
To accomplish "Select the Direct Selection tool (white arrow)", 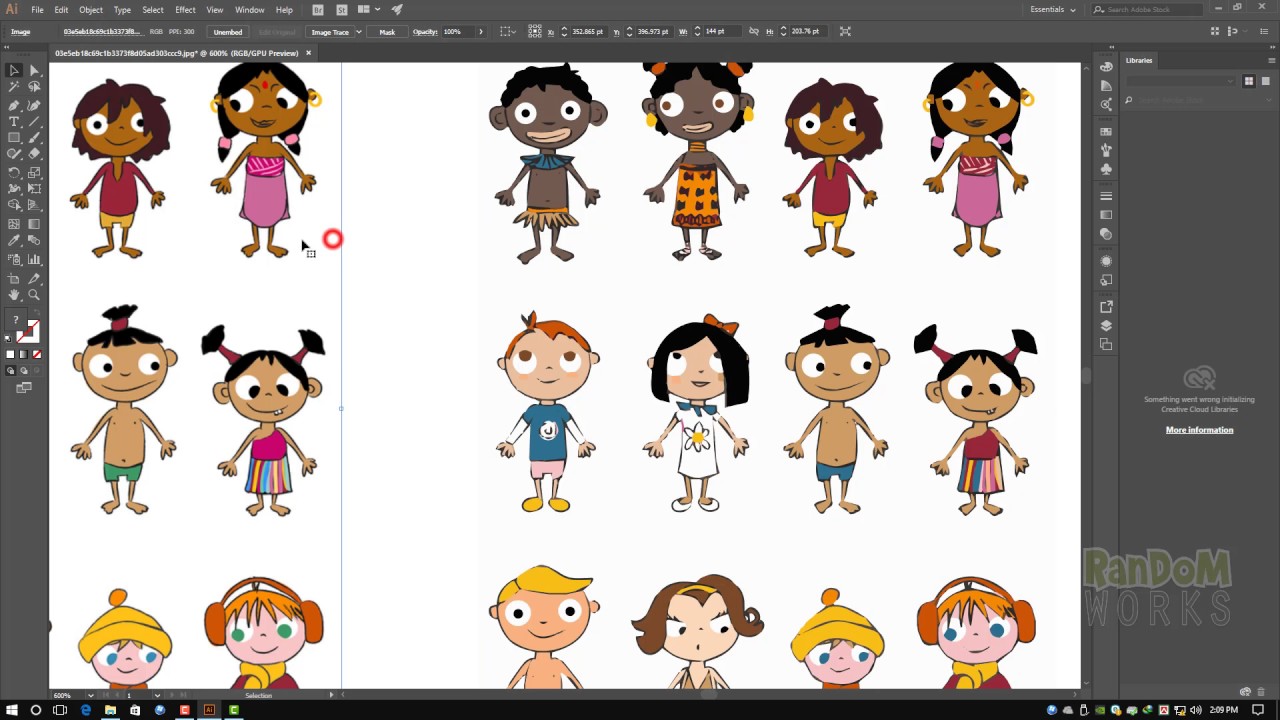I will click(34, 70).
